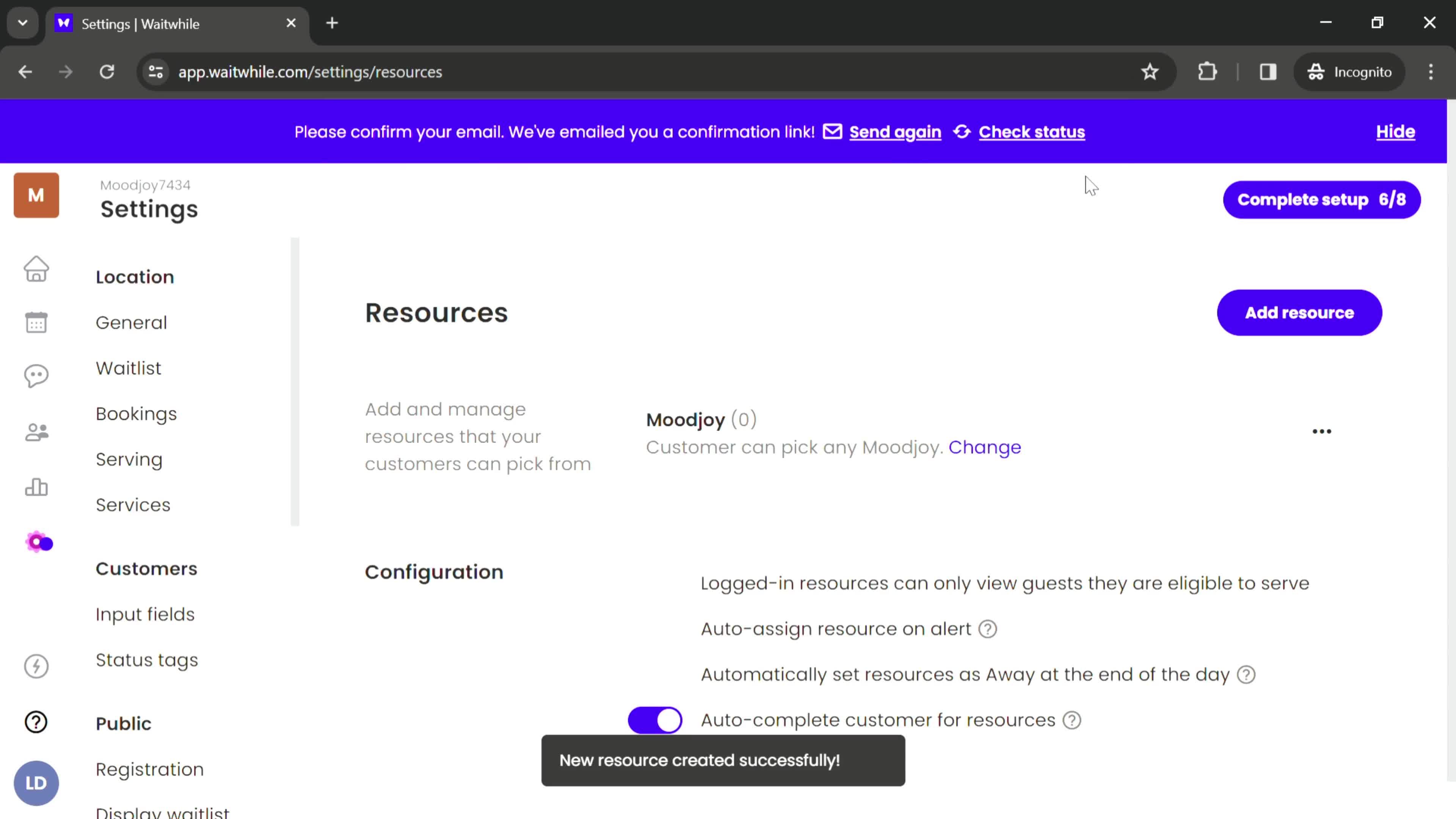Image resolution: width=1456 pixels, height=819 pixels.
Task: Open General settings
Action: pos(131,323)
